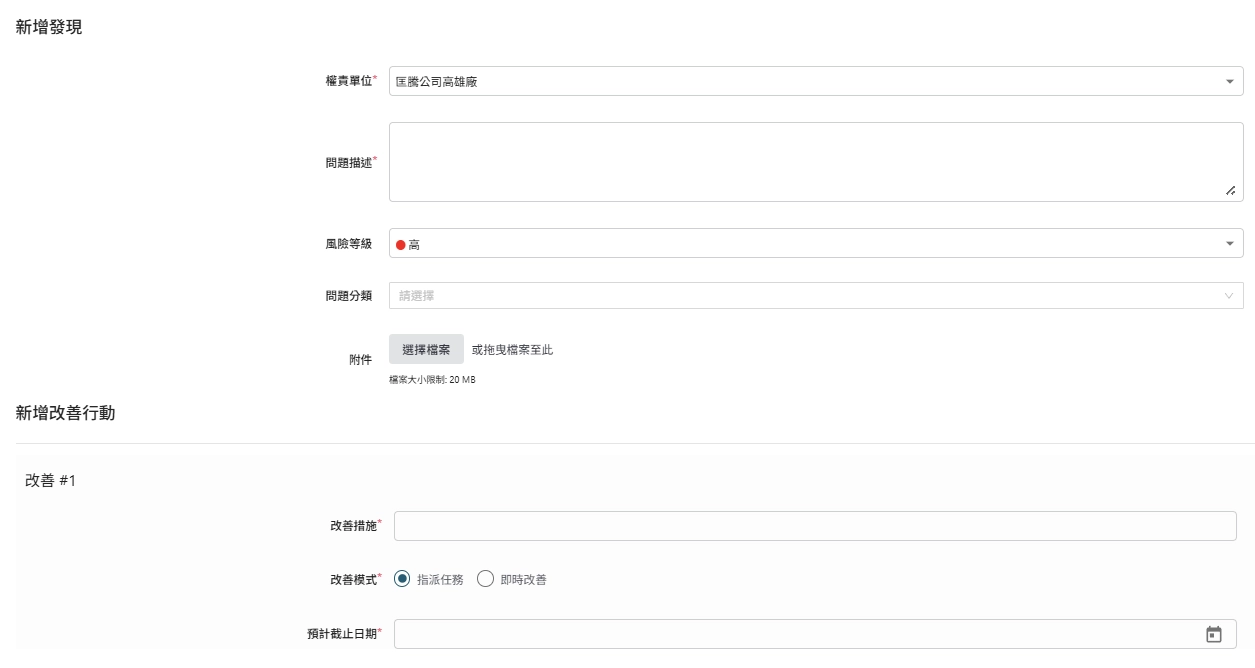Click the 或拖曳檔案至此 drop area text

point(512,349)
